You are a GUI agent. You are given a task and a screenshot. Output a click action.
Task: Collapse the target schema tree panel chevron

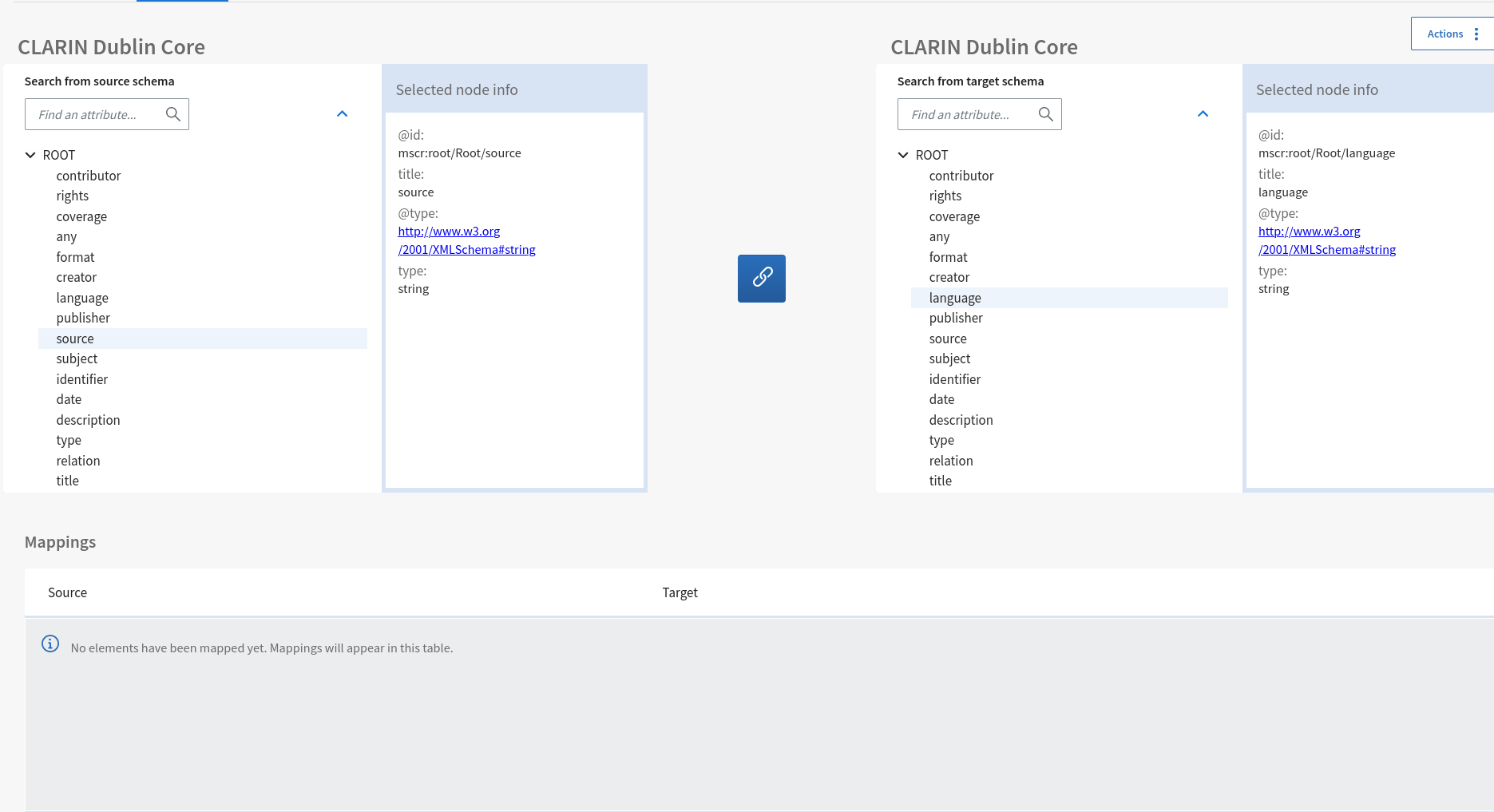pyautogui.click(x=1203, y=114)
